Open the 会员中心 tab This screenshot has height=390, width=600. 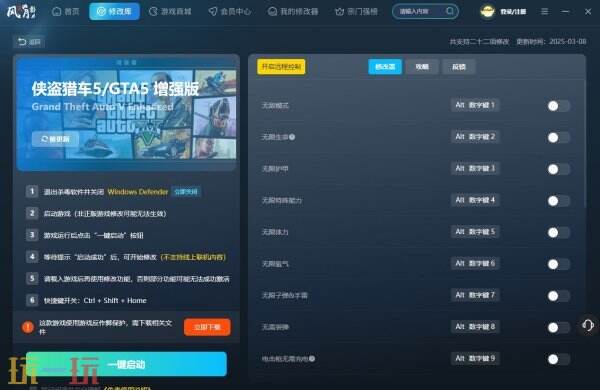pos(230,11)
